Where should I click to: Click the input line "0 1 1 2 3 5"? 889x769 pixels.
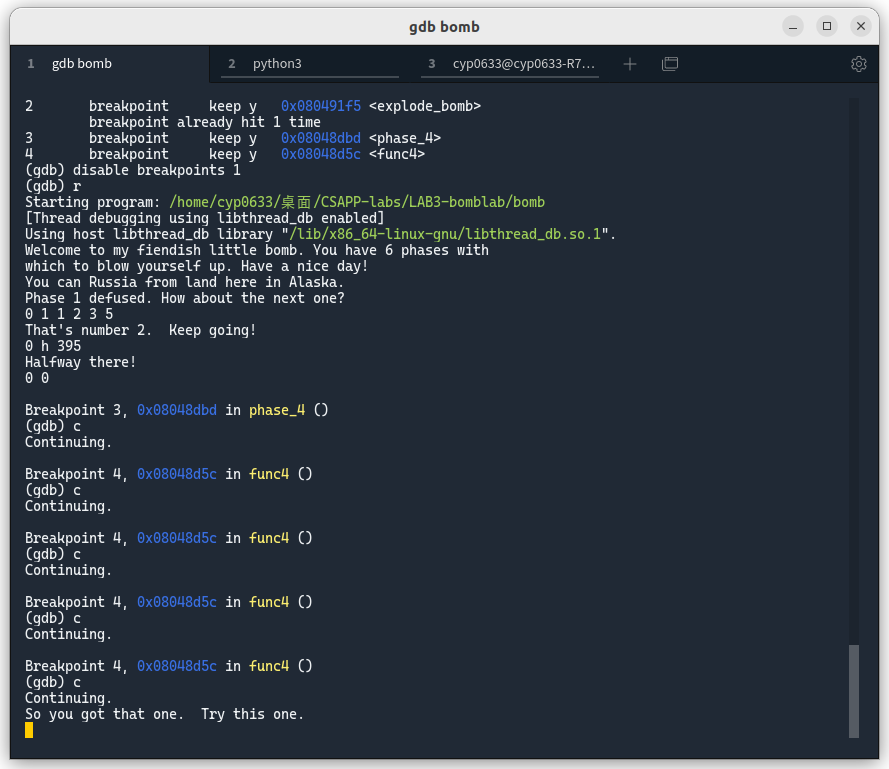click(x=69, y=314)
